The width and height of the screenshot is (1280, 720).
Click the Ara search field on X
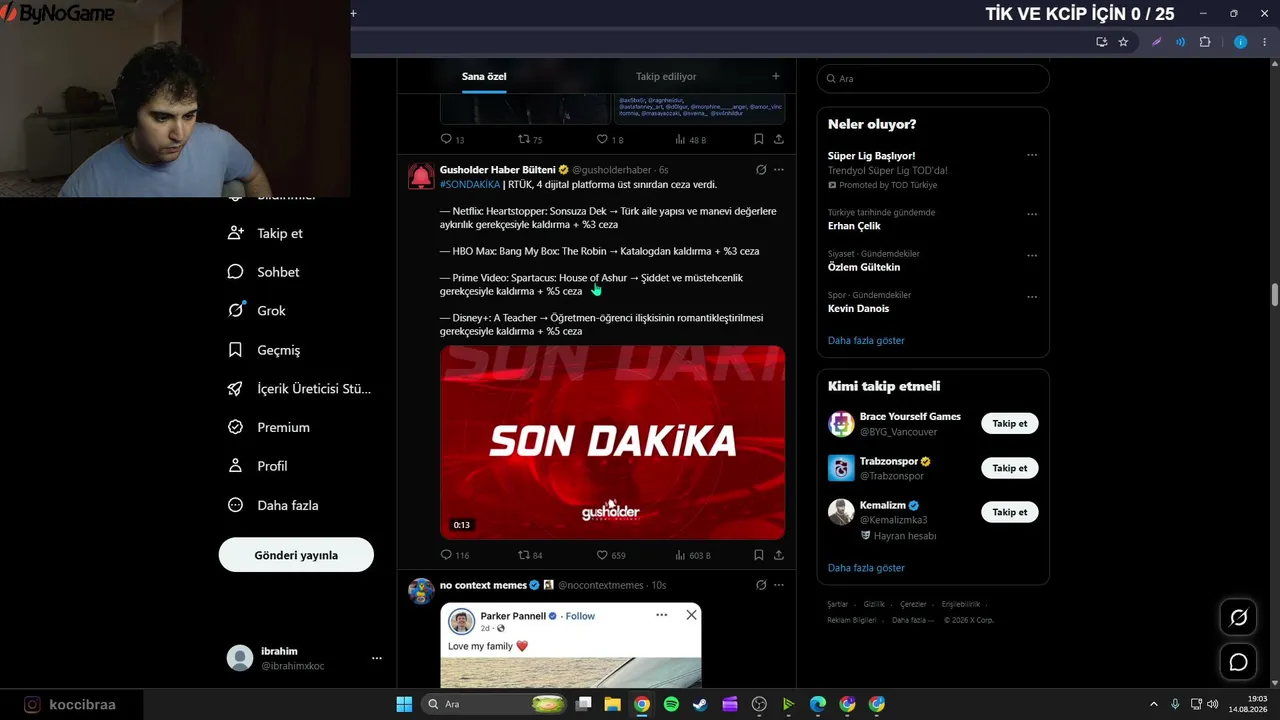click(933, 78)
